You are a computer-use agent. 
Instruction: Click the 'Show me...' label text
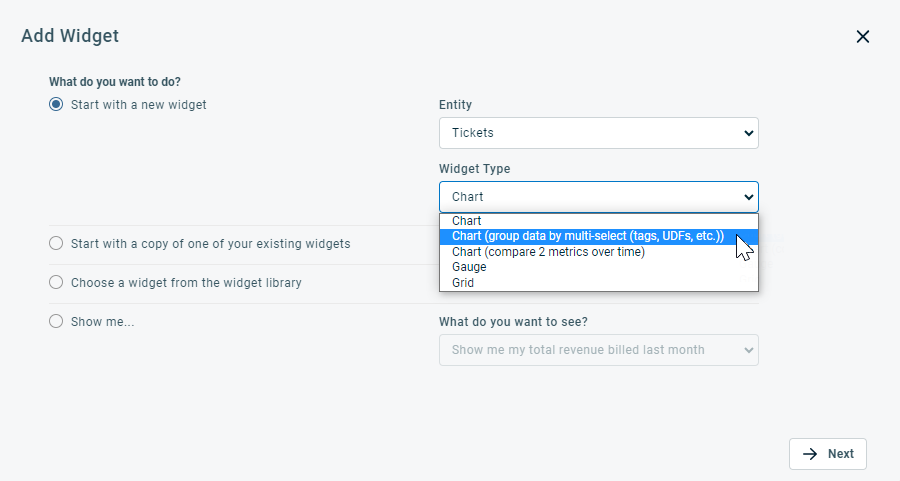(x=102, y=321)
